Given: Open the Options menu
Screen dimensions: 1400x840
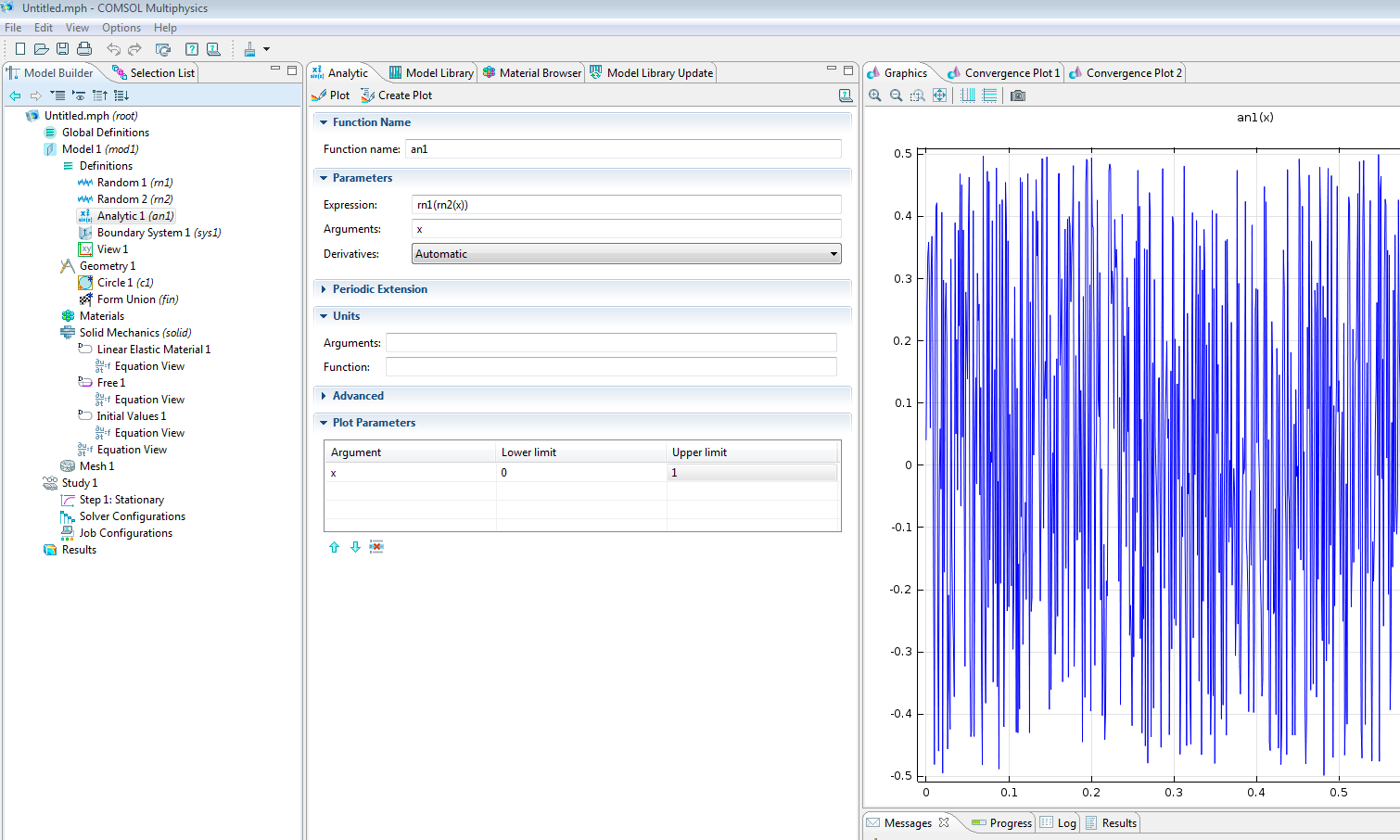Looking at the screenshot, I should click(x=121, y=28).
